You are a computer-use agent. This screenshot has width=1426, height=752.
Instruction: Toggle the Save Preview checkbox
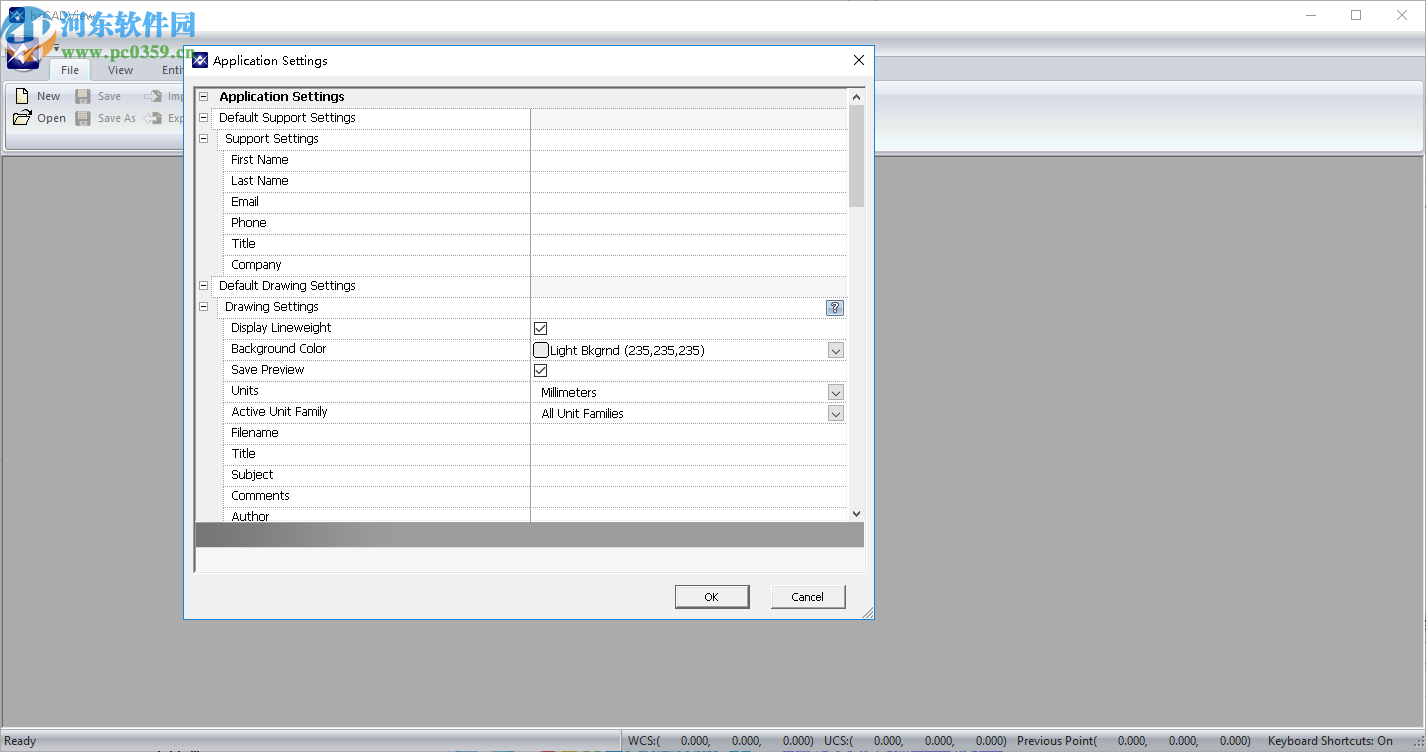click(x=541, y=370)
